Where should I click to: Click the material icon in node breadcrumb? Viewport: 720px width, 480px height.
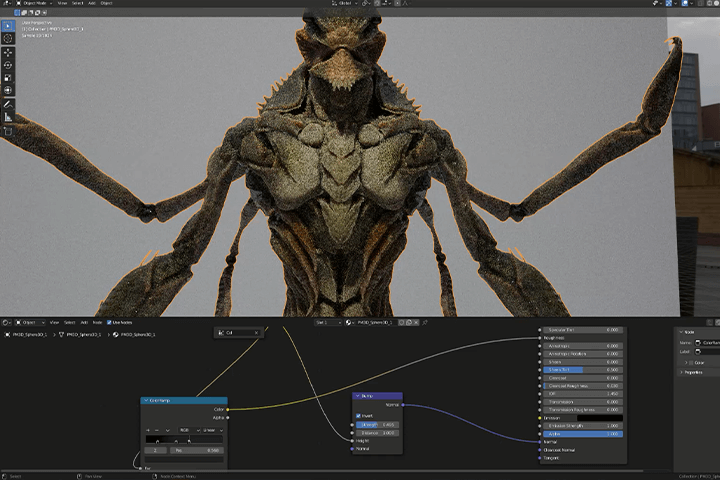click(x=116, y=335)
